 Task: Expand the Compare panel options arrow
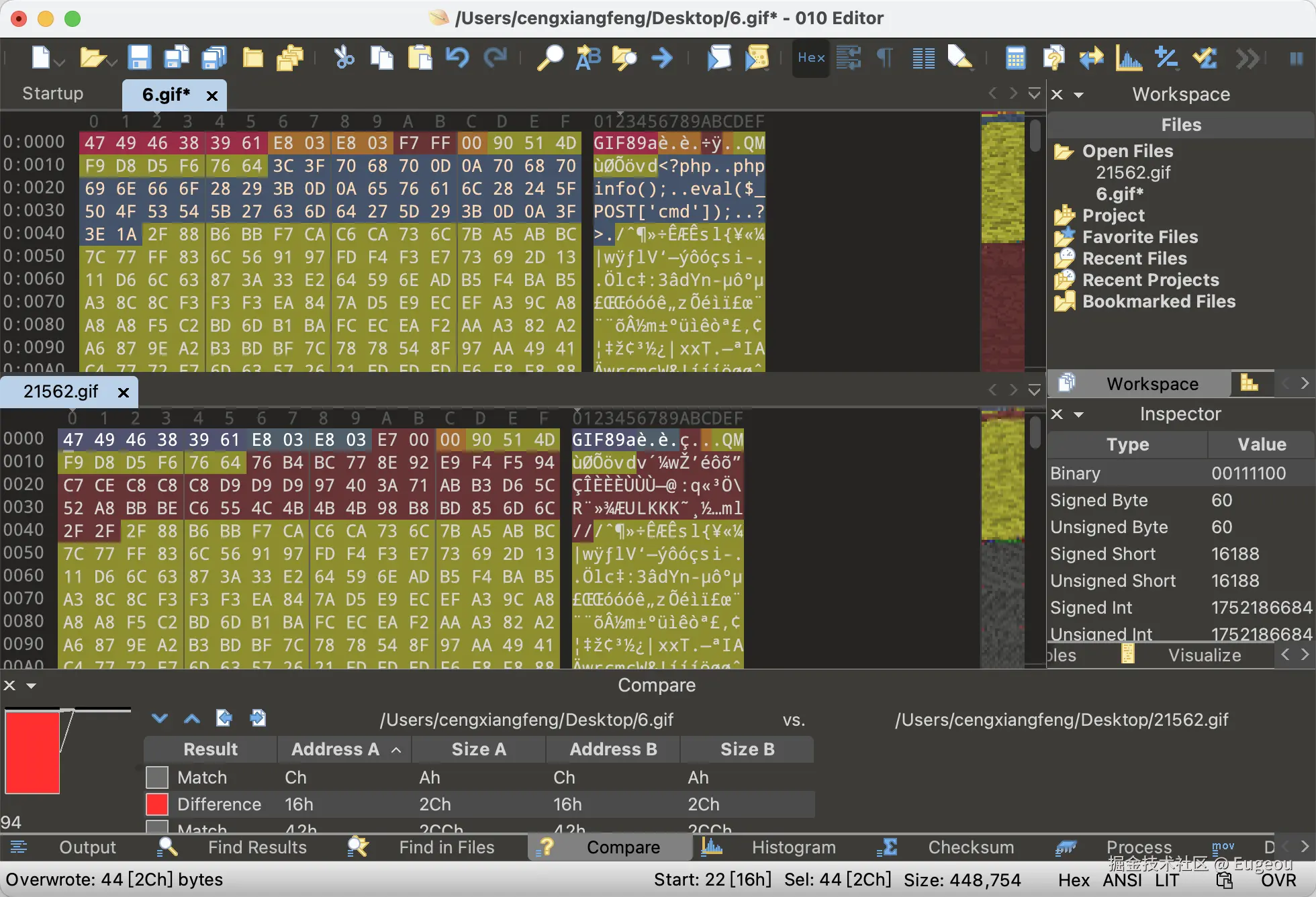pyautogui.click(x=31, y=686)
